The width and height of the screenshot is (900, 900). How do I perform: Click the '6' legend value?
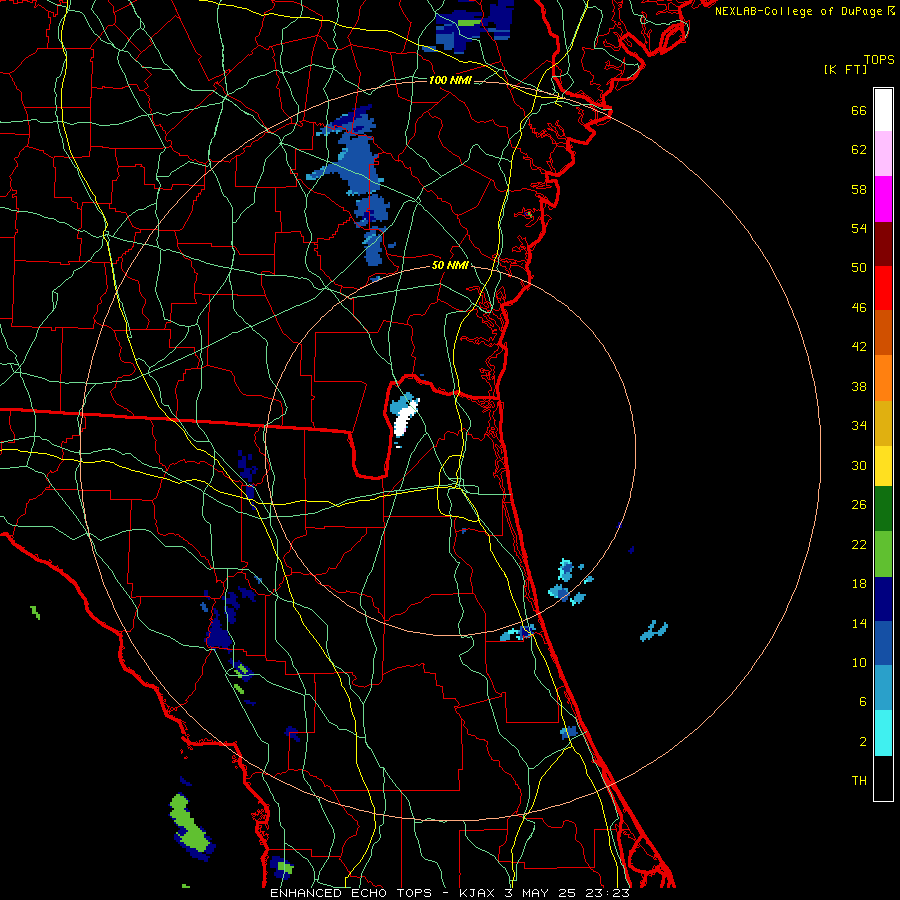point(863,702)
